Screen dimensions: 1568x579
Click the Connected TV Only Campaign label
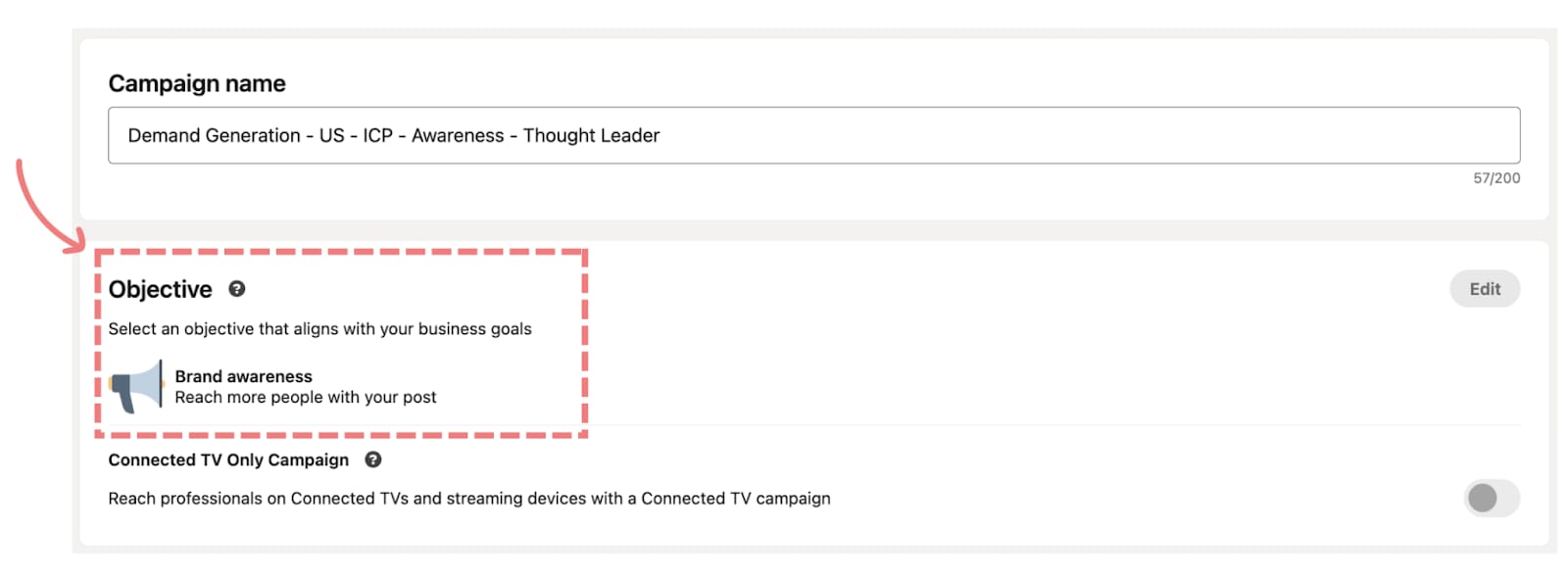point(228,459)
